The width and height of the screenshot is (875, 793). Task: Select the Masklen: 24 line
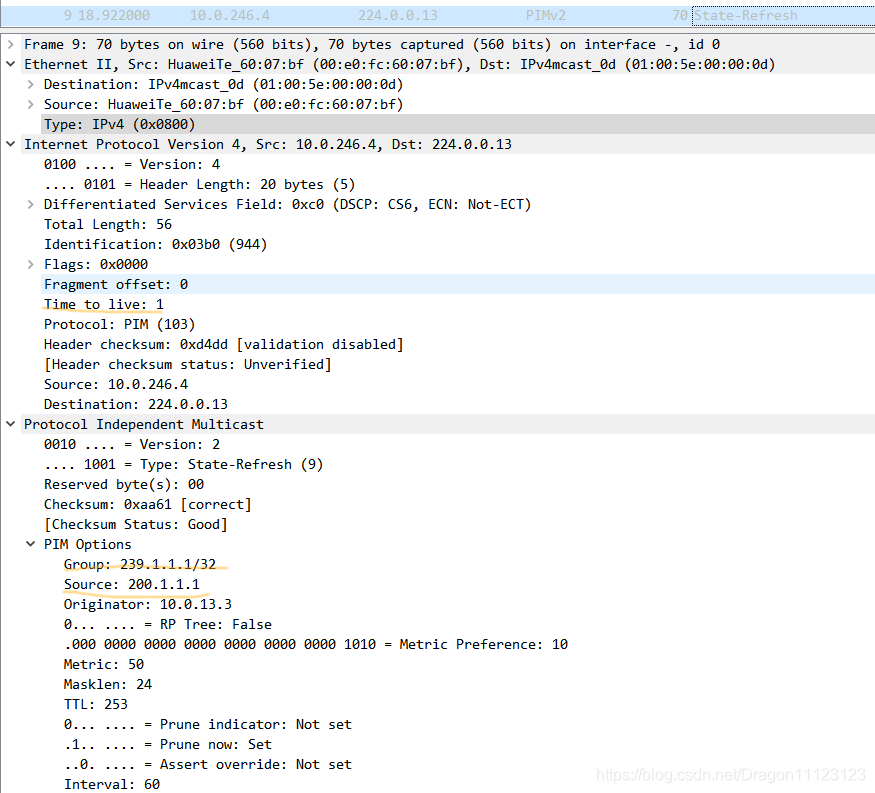click(x=108, y=684)
